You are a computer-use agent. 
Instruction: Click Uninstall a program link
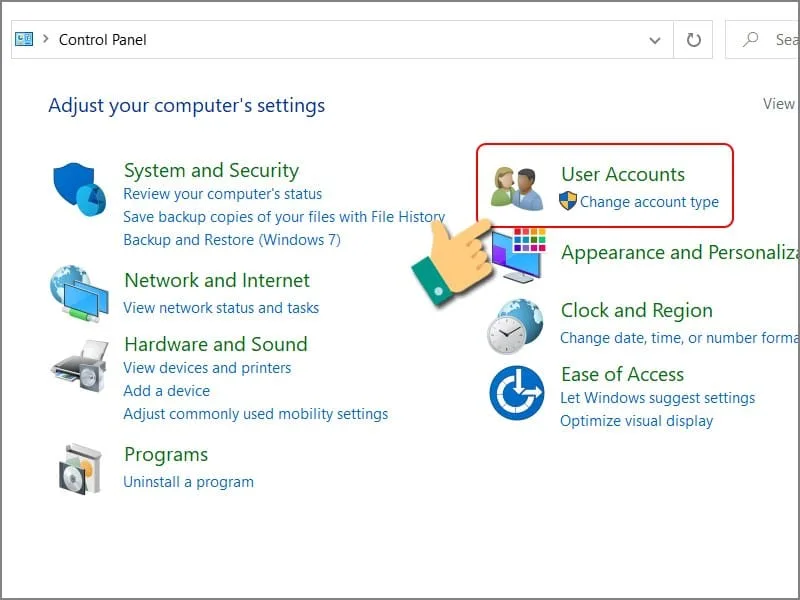[x=188, y=482]
